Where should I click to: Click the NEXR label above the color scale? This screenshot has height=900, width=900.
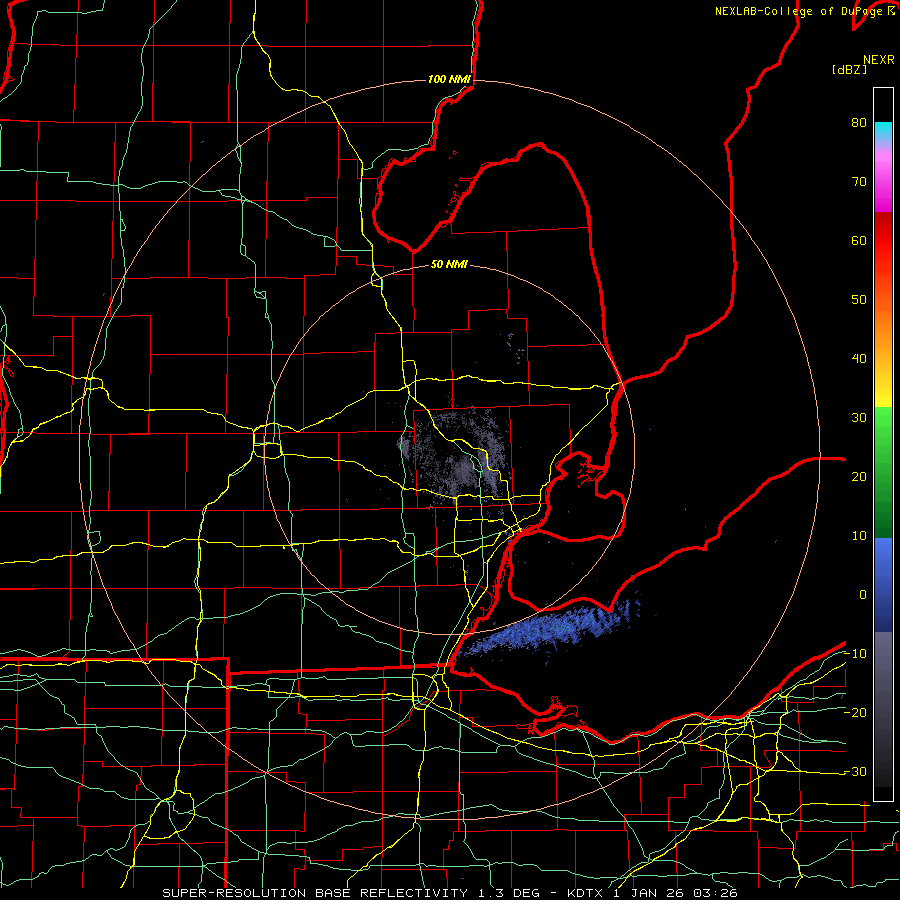879,60
